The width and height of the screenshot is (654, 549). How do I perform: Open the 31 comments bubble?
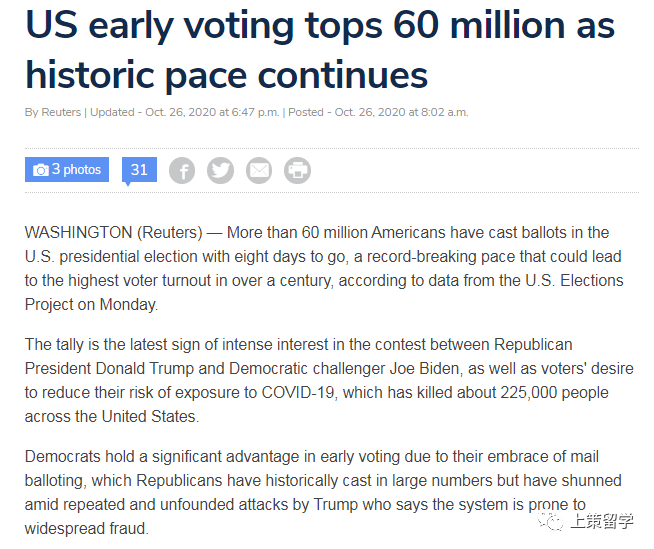(x=139, y=171)
